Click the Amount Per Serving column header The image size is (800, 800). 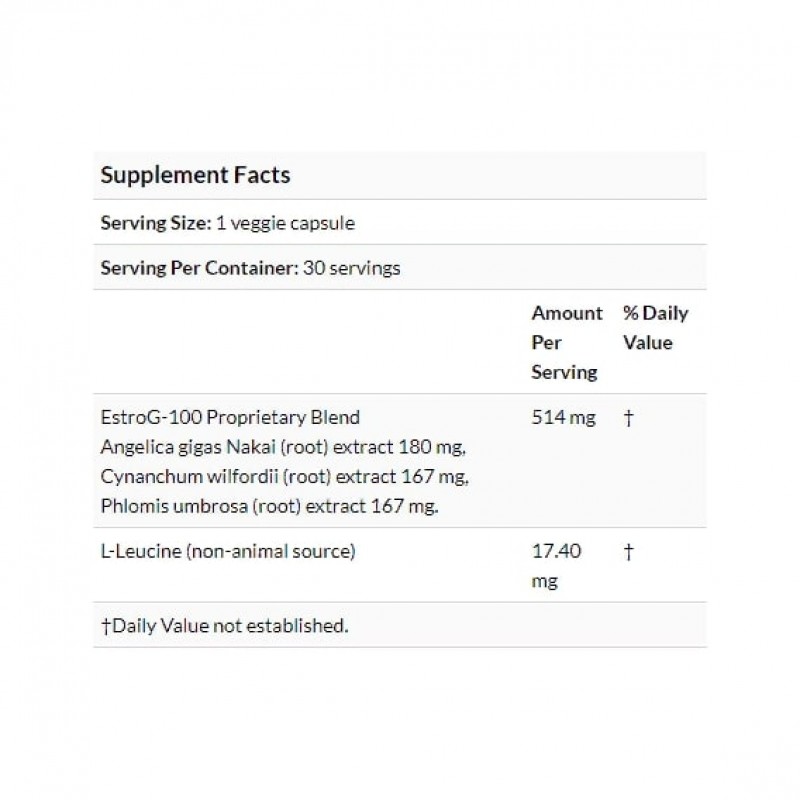pyautogui.click(x=566, y=342)
